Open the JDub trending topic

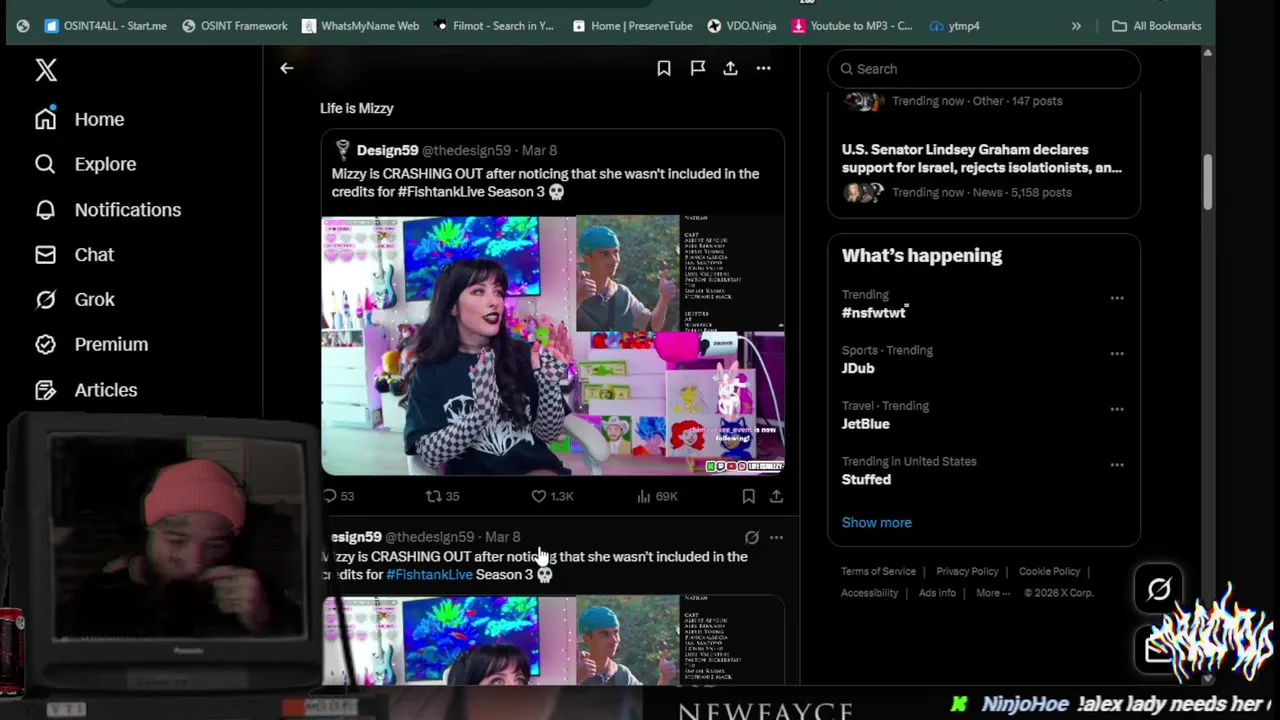pyautogui.click(x=858, y=368)
